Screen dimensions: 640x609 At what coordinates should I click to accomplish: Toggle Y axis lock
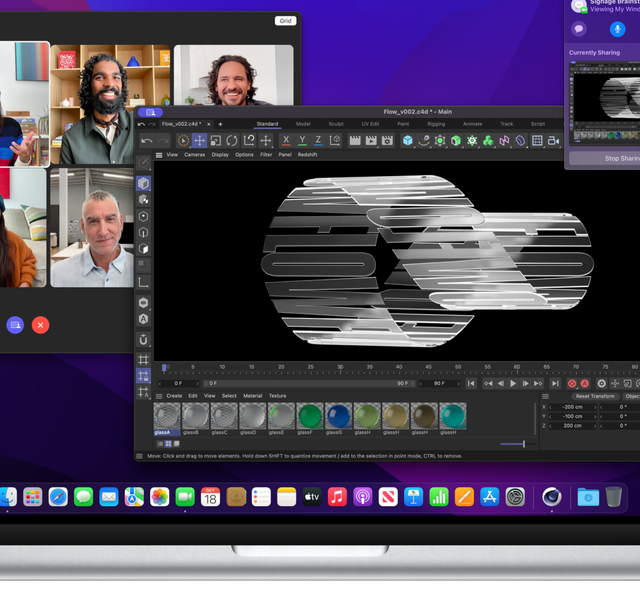pyautogui.click(x=302, y=140)
